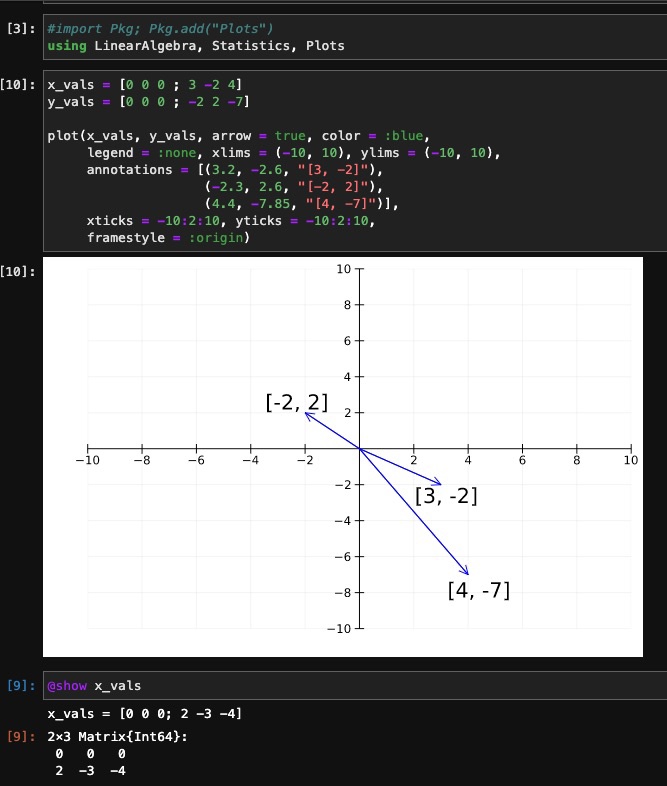The height and width of the screenshot is (786, 667).
Task: Click the '2×3 Matrix{Int64}' output header
Action: coord(117,737)
